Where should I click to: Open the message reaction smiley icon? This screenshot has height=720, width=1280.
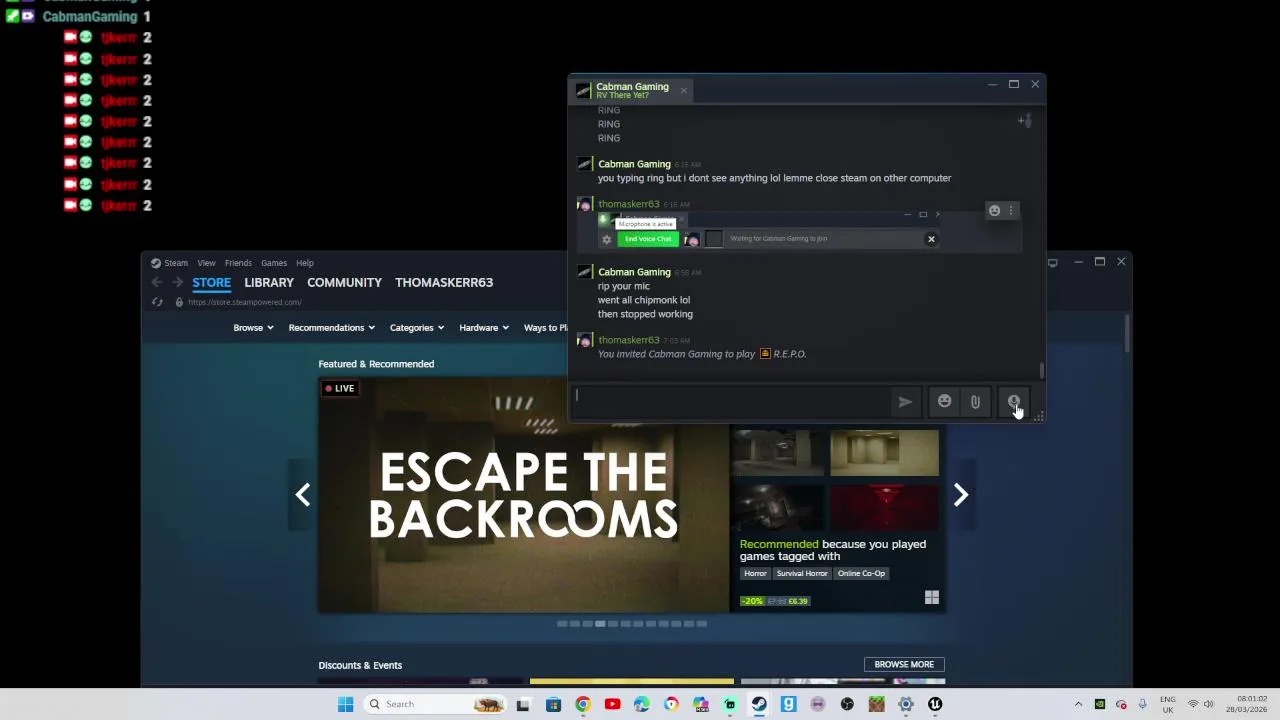[994, 211]
